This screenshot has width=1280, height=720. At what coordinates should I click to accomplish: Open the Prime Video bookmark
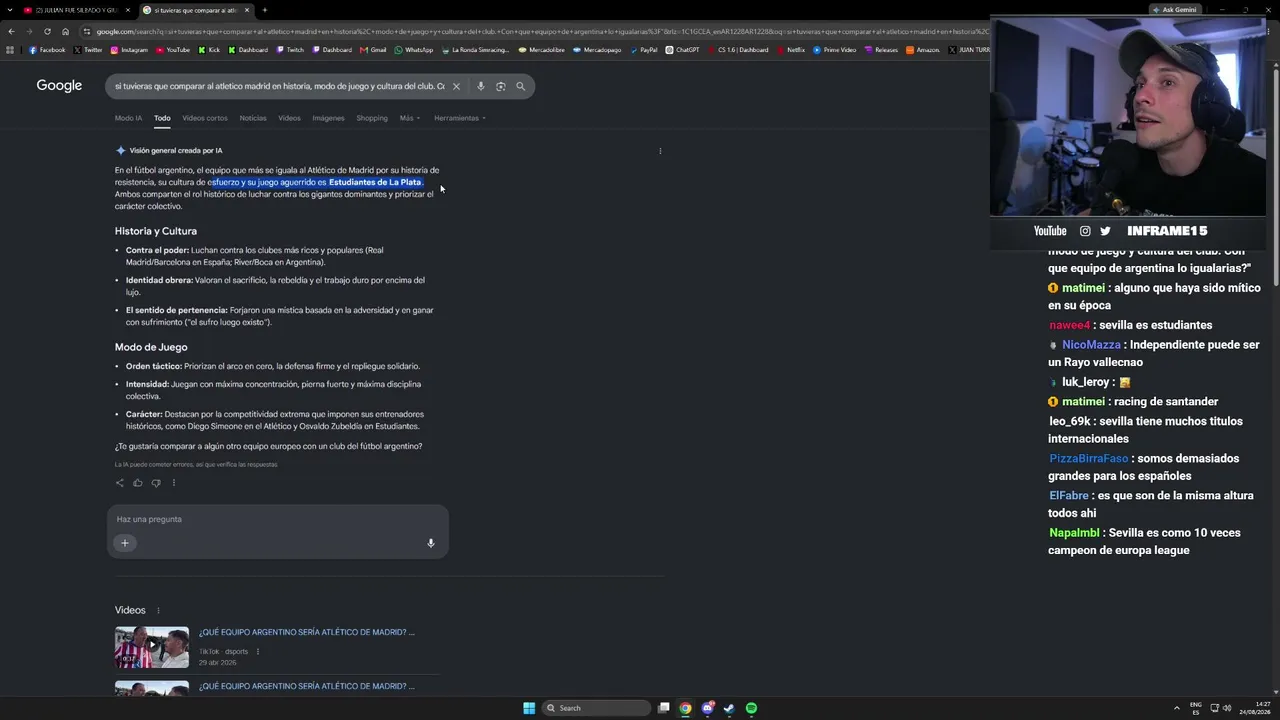point(835,50)
